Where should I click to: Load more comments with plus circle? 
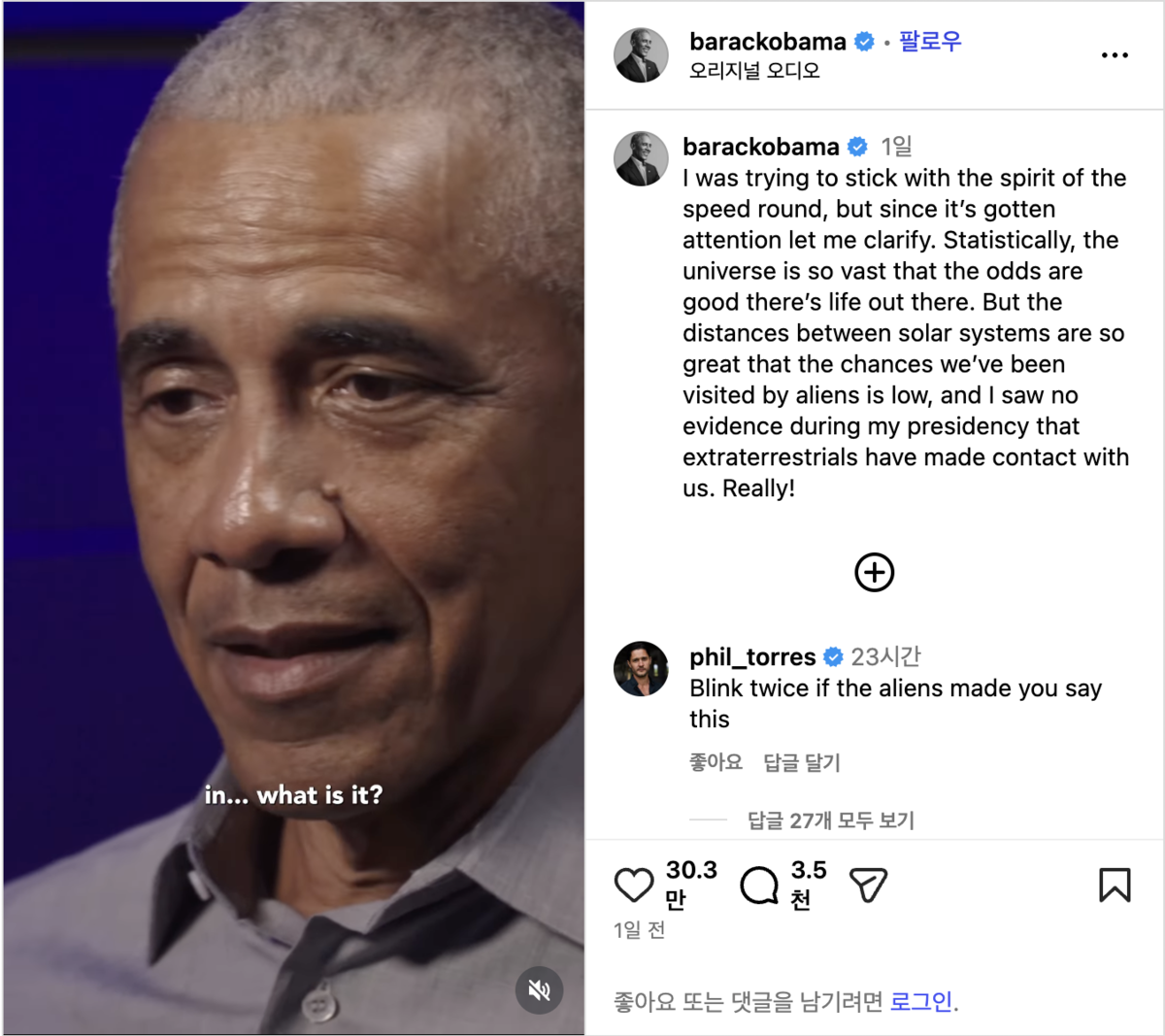(874, 573)
